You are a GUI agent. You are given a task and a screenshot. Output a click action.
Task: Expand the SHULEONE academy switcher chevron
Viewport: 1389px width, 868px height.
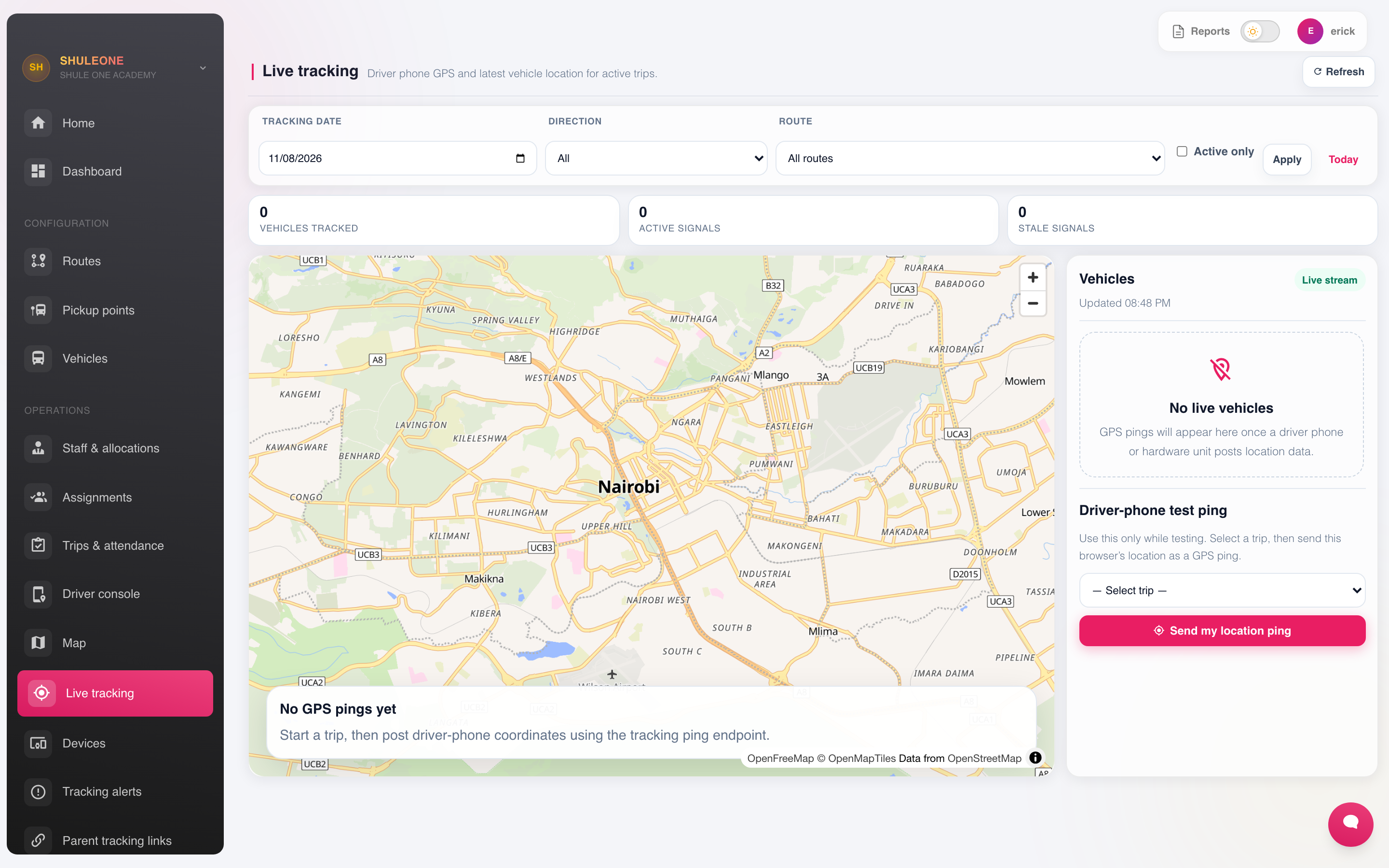[x=203, y=68]
